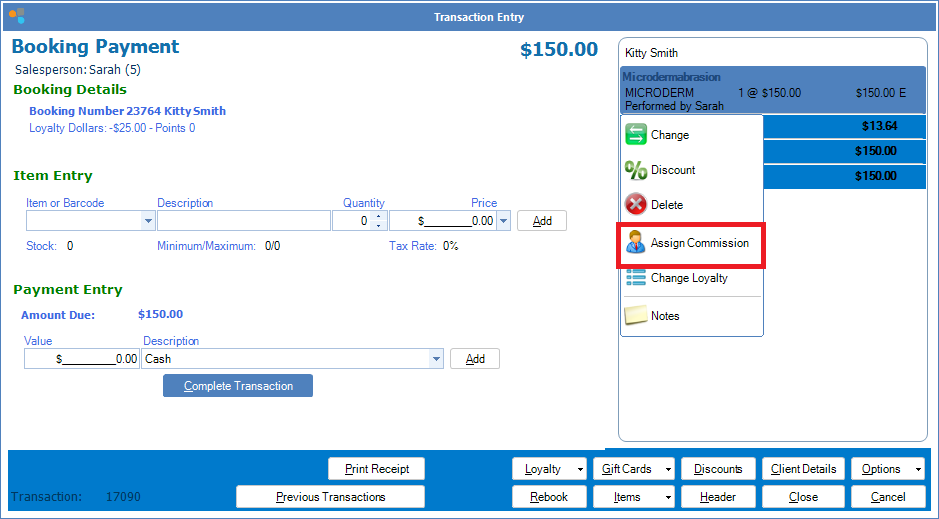Viewport: 939px width, 519px height.
Task: Select Assign Commission menu entry
Action: point(699,243)
